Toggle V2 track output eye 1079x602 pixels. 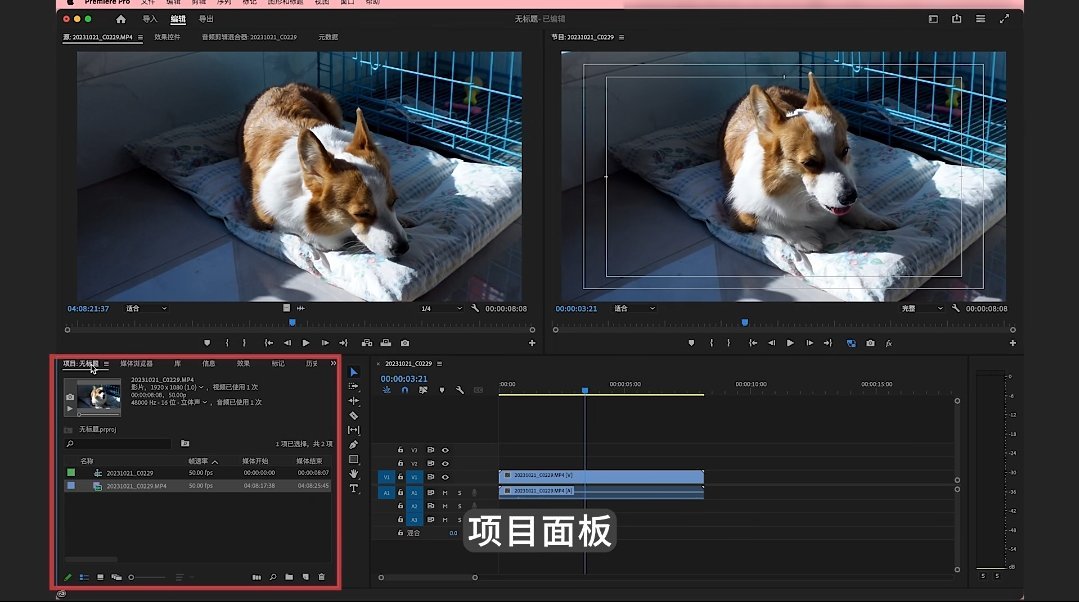click(445, 464)
